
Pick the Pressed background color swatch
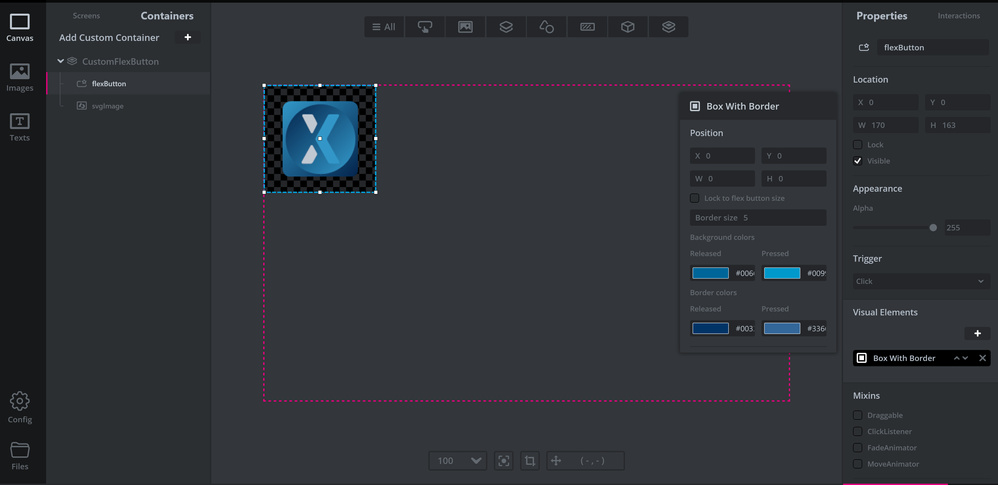[x=782, y=273]
